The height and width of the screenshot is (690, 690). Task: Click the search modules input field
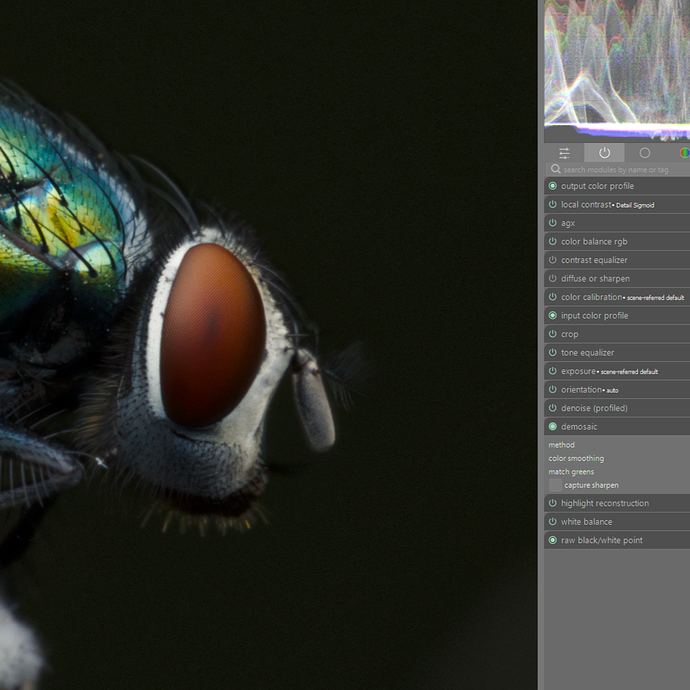click(625, 170)
